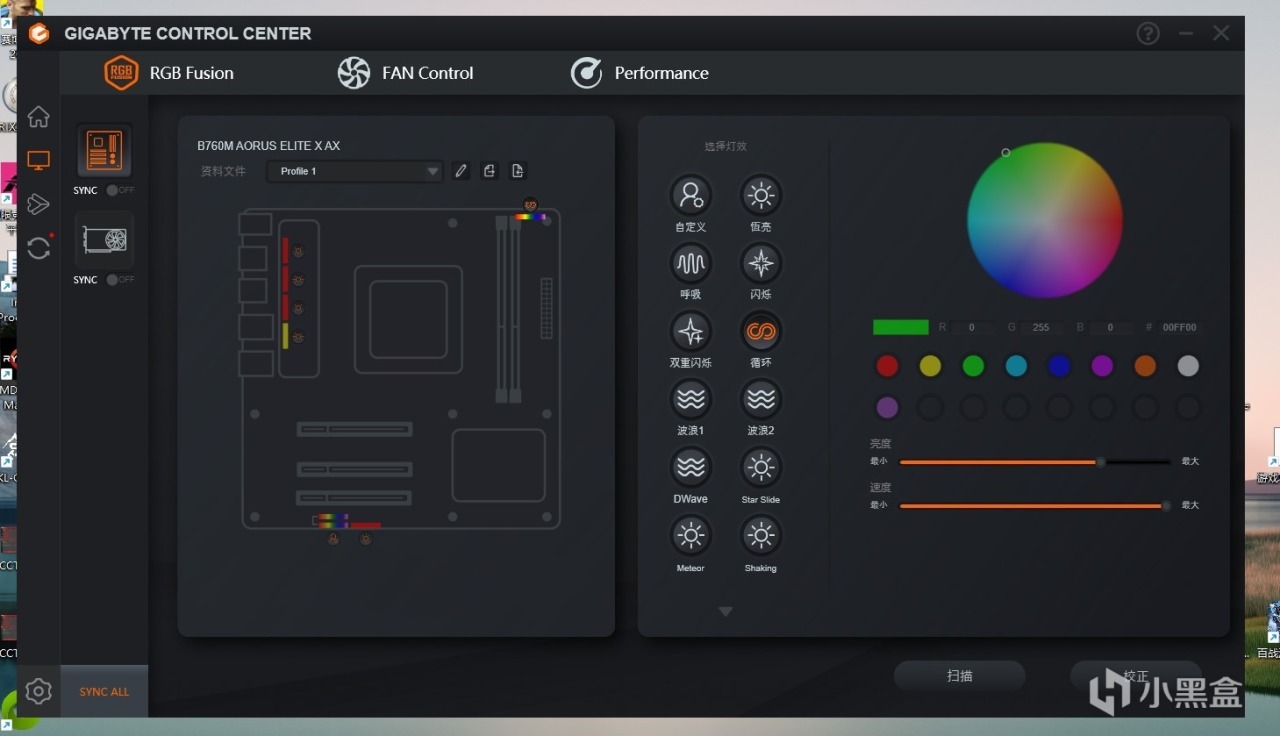Viewport: 1280px width, 736px height.
Task: Click the 选择灯效 heading text
Action: 725,146
